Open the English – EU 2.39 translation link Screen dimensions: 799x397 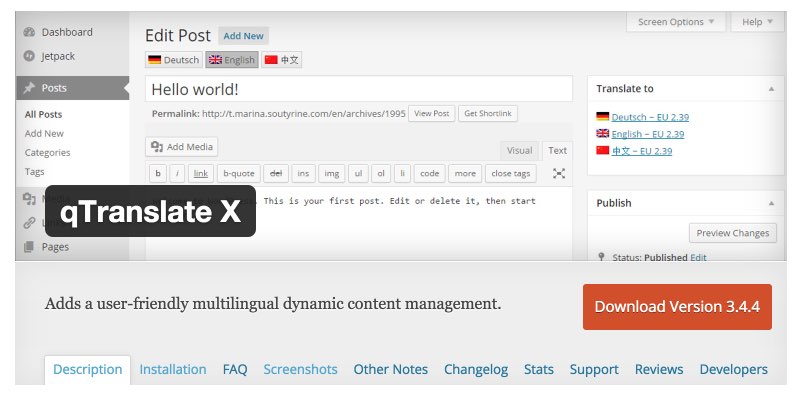(x=648, y=134)
